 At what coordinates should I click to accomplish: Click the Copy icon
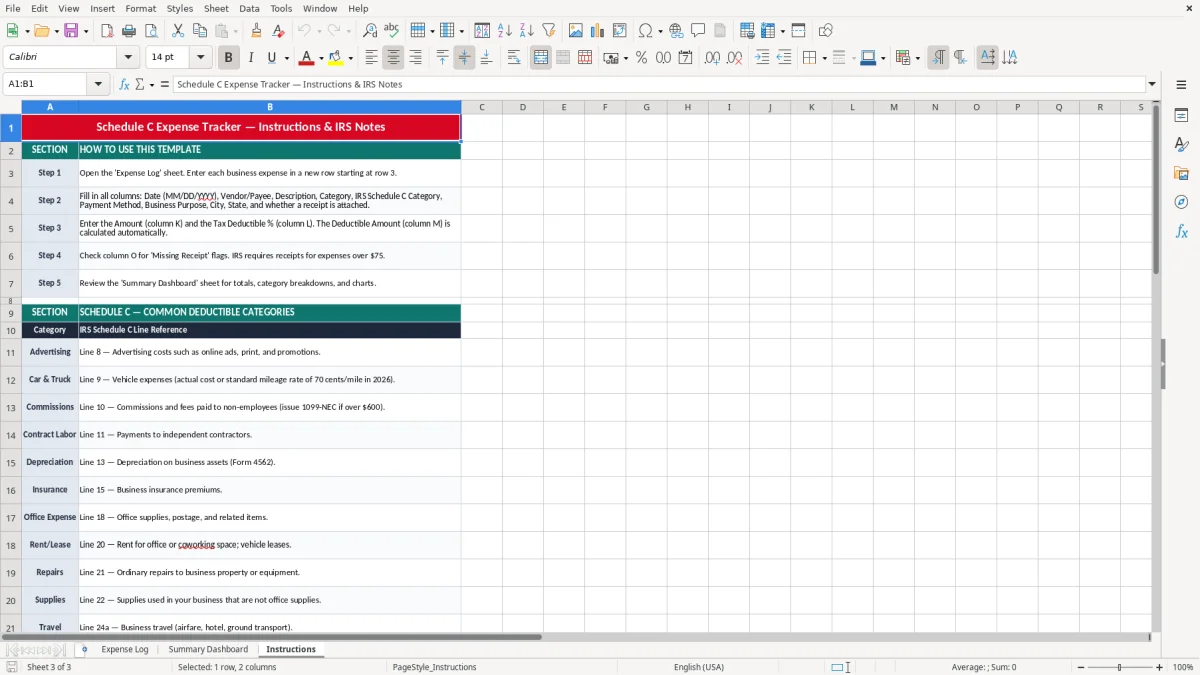(x=199, y=31)
